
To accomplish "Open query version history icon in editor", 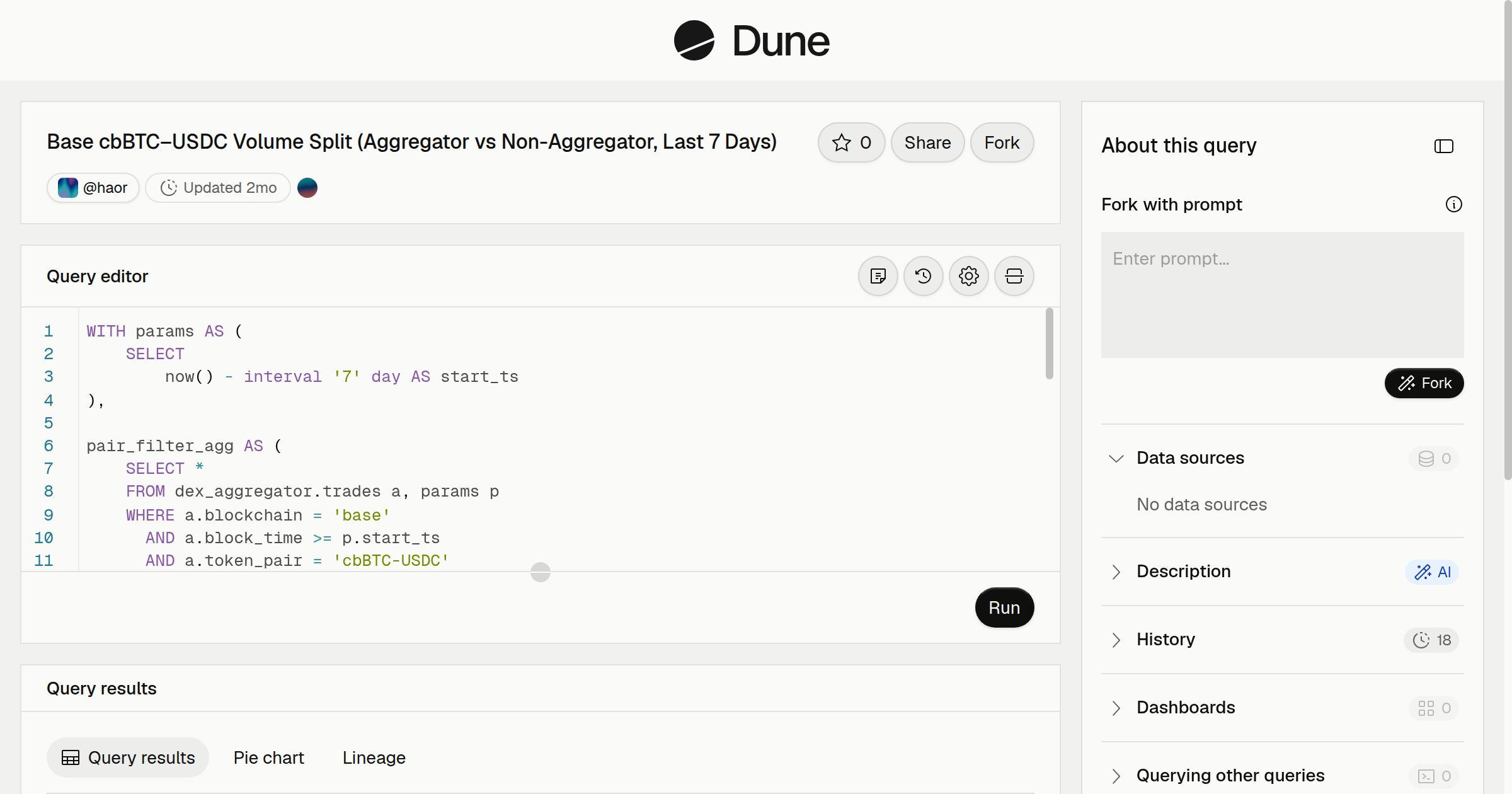I will pyautogui.click(x=923, y=276).
